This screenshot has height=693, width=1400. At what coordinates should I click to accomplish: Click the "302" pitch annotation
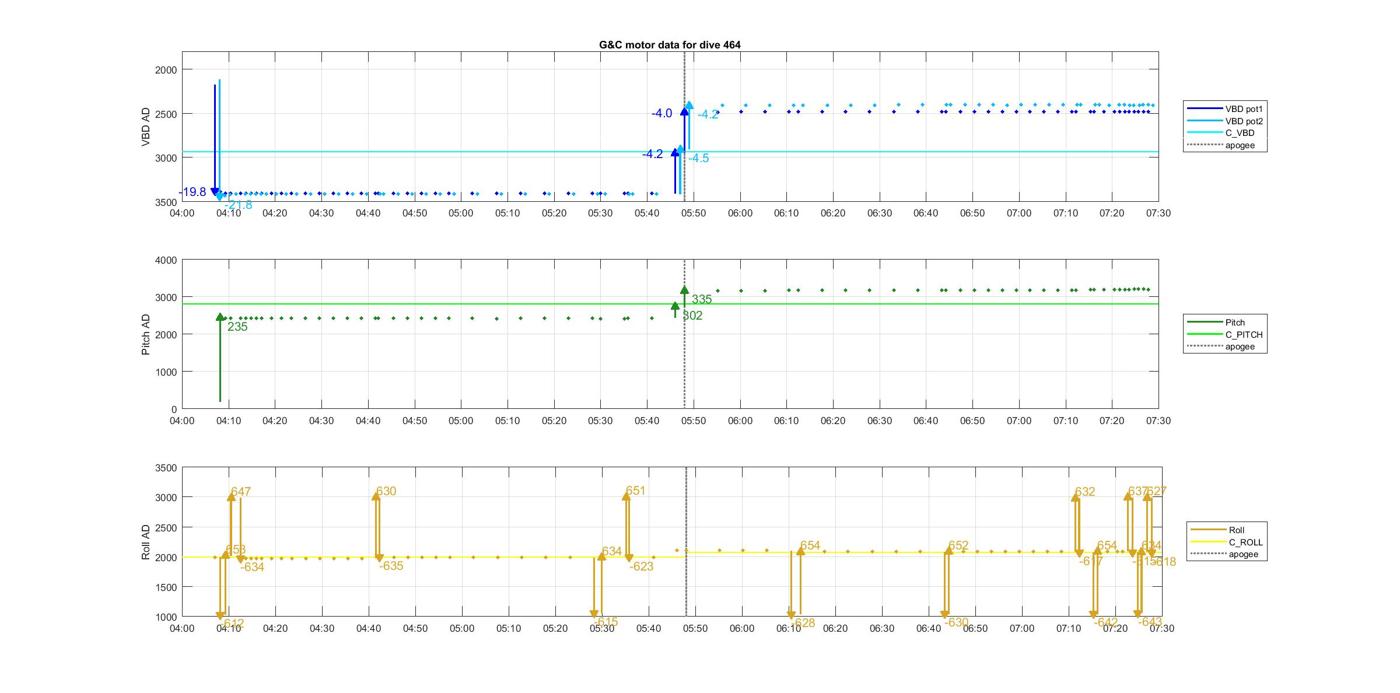(692, 316)
